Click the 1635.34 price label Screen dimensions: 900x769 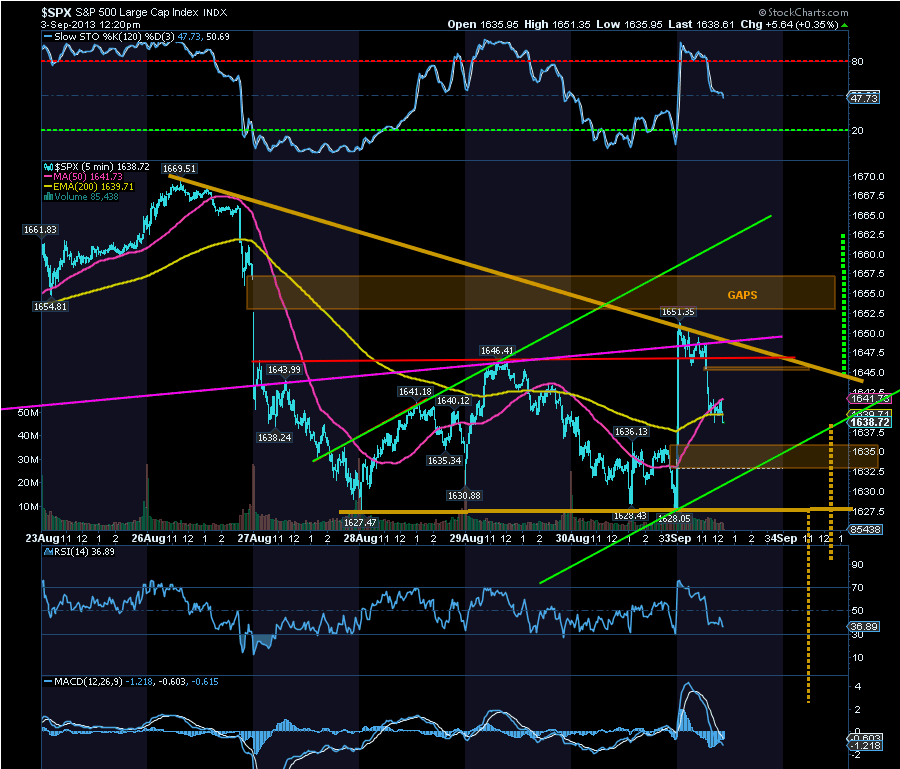pos(444,460)
